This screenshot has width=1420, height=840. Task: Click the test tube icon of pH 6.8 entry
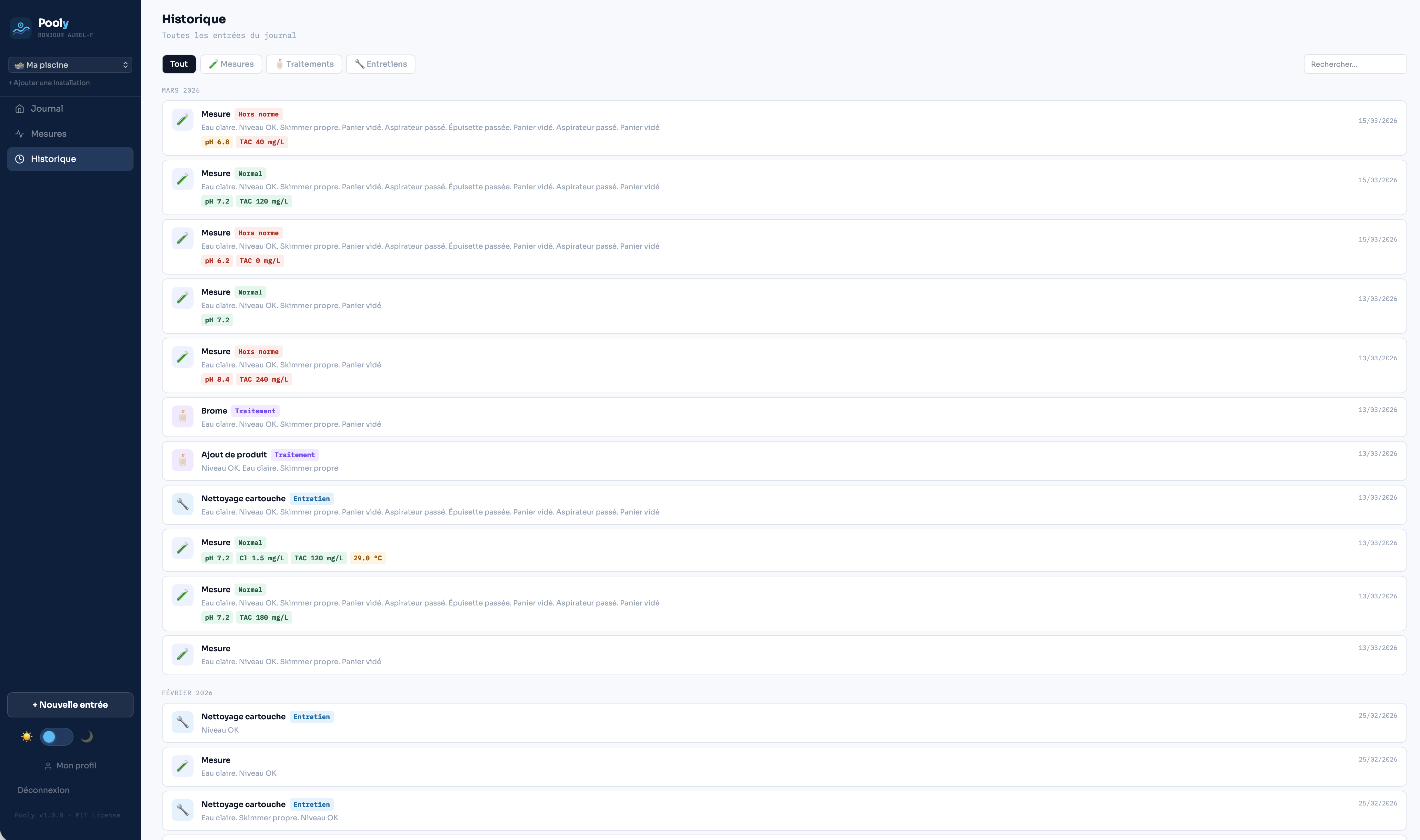point(182,120)
